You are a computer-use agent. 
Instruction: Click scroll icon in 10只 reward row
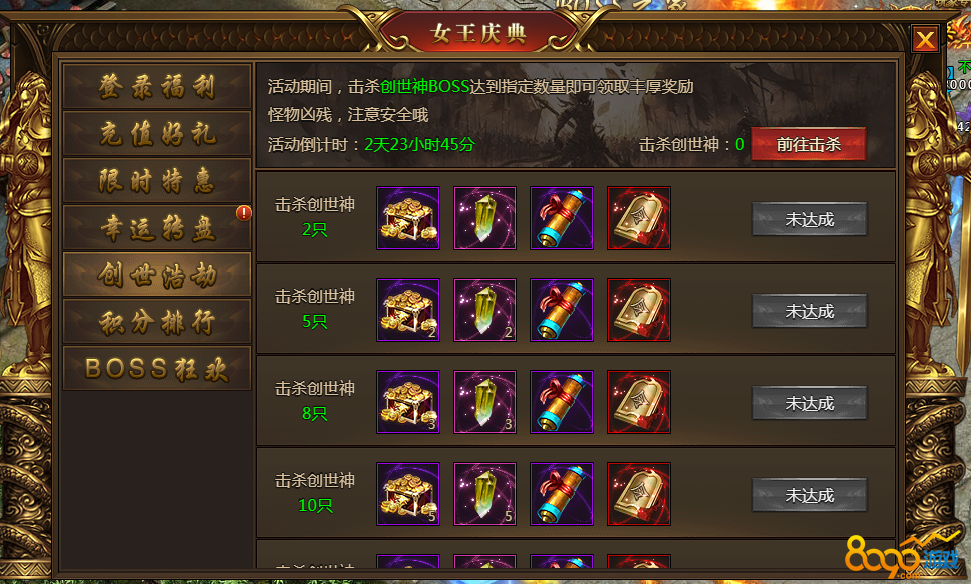(x=562, y=494)
